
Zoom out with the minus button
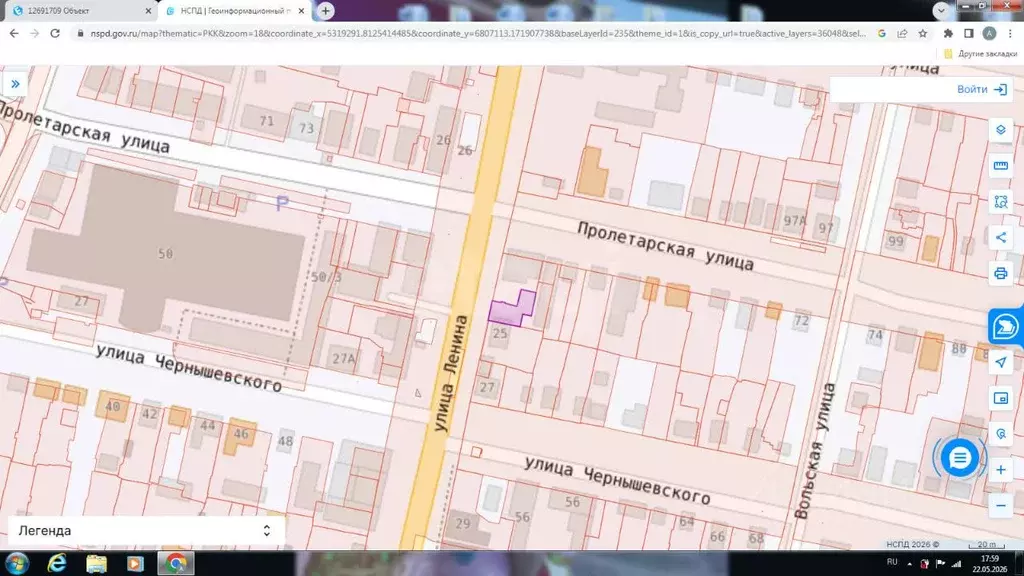[1000, 505]
